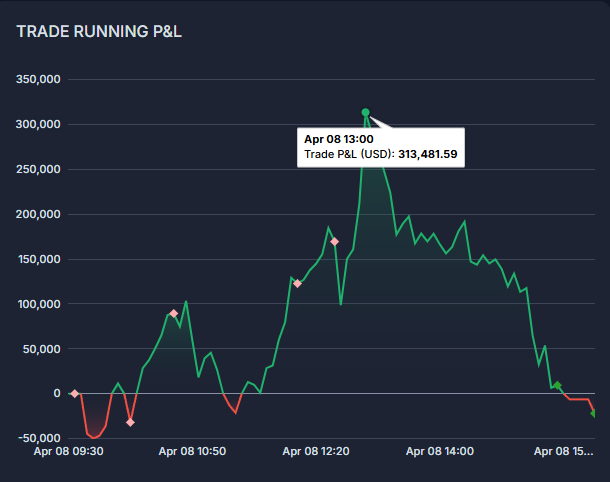Click the truncated Apr 08 15... x-axis label
Viewport: 610px width, 482px height.
[564, 451]
